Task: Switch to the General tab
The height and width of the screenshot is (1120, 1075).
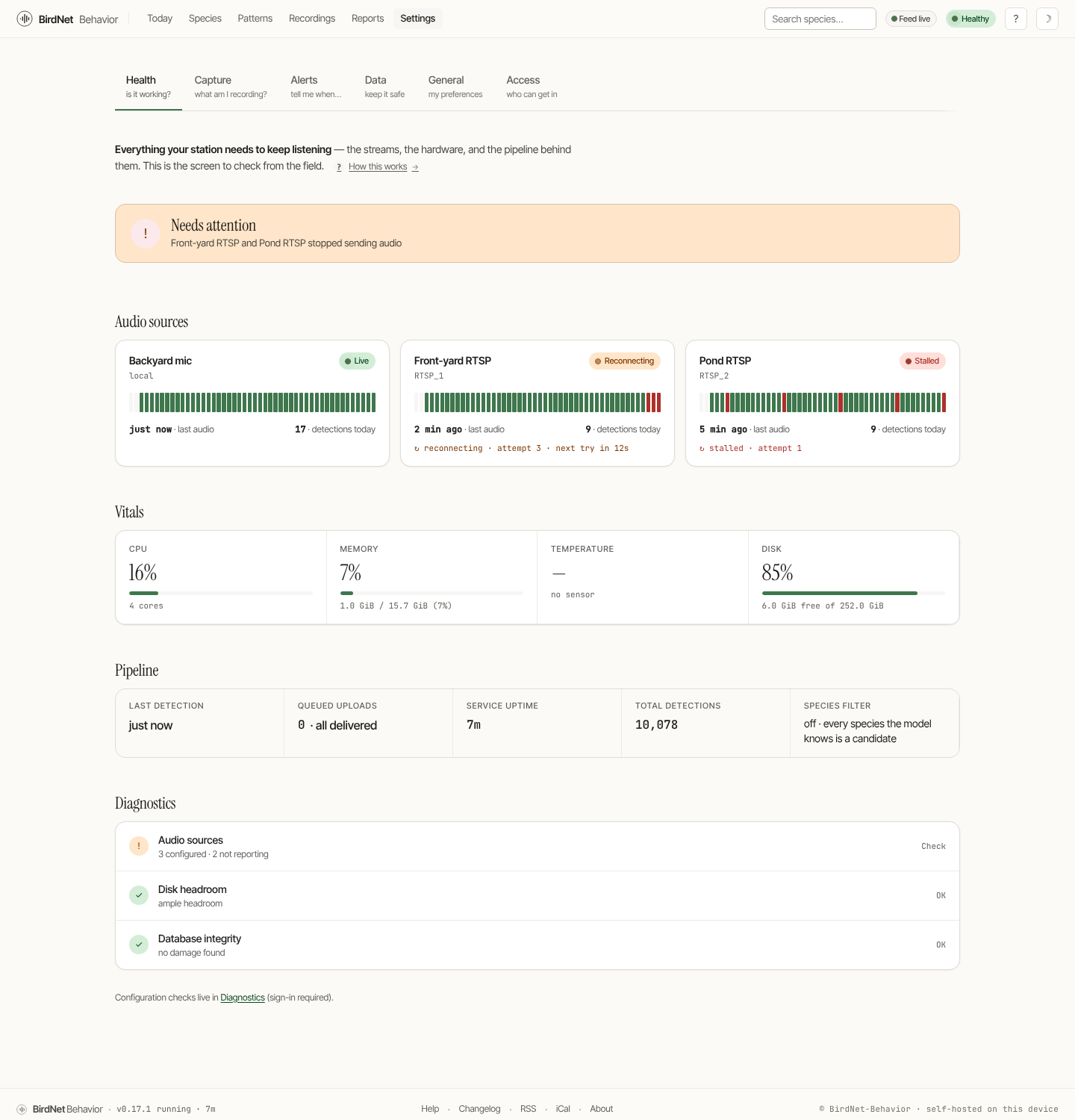Action: 455,87
